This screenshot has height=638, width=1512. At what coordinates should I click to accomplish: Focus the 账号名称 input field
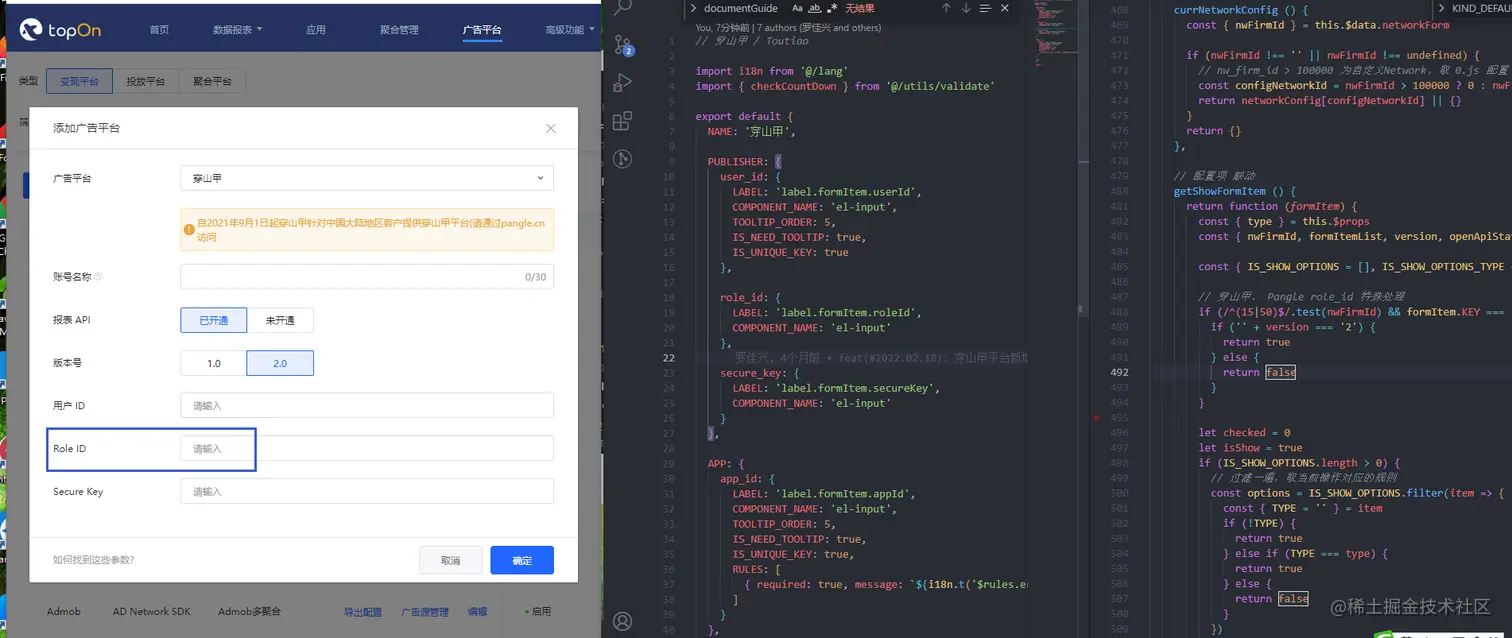coord(367,277)
